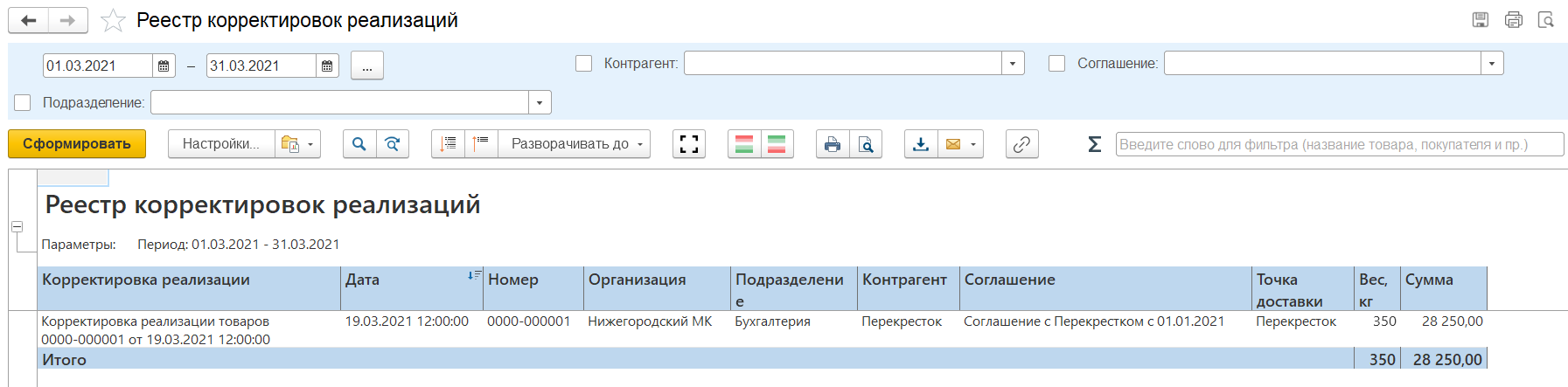This screenshot has width=1568, height=387.
Task: Copy link to report via chain icon
Action: point(1021,144)
